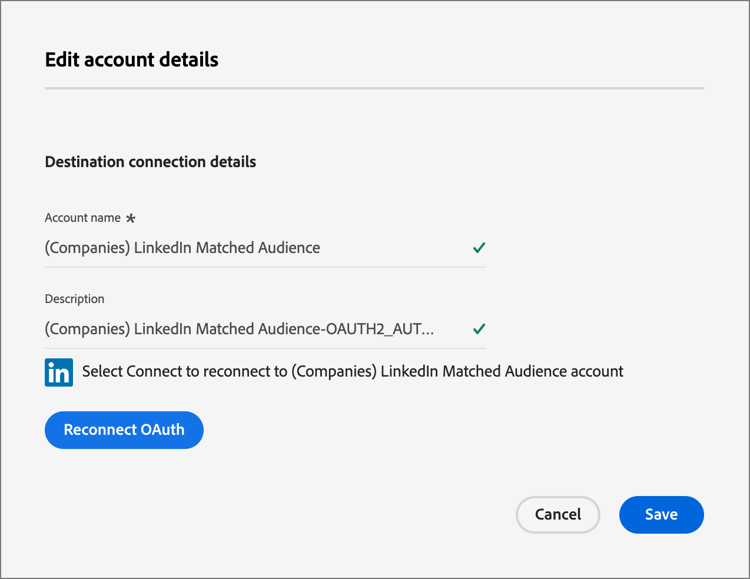Focus the Account name input field
The height and width of the screenshot is (579, 750).
pyautogui.click(x=250, y=248)
